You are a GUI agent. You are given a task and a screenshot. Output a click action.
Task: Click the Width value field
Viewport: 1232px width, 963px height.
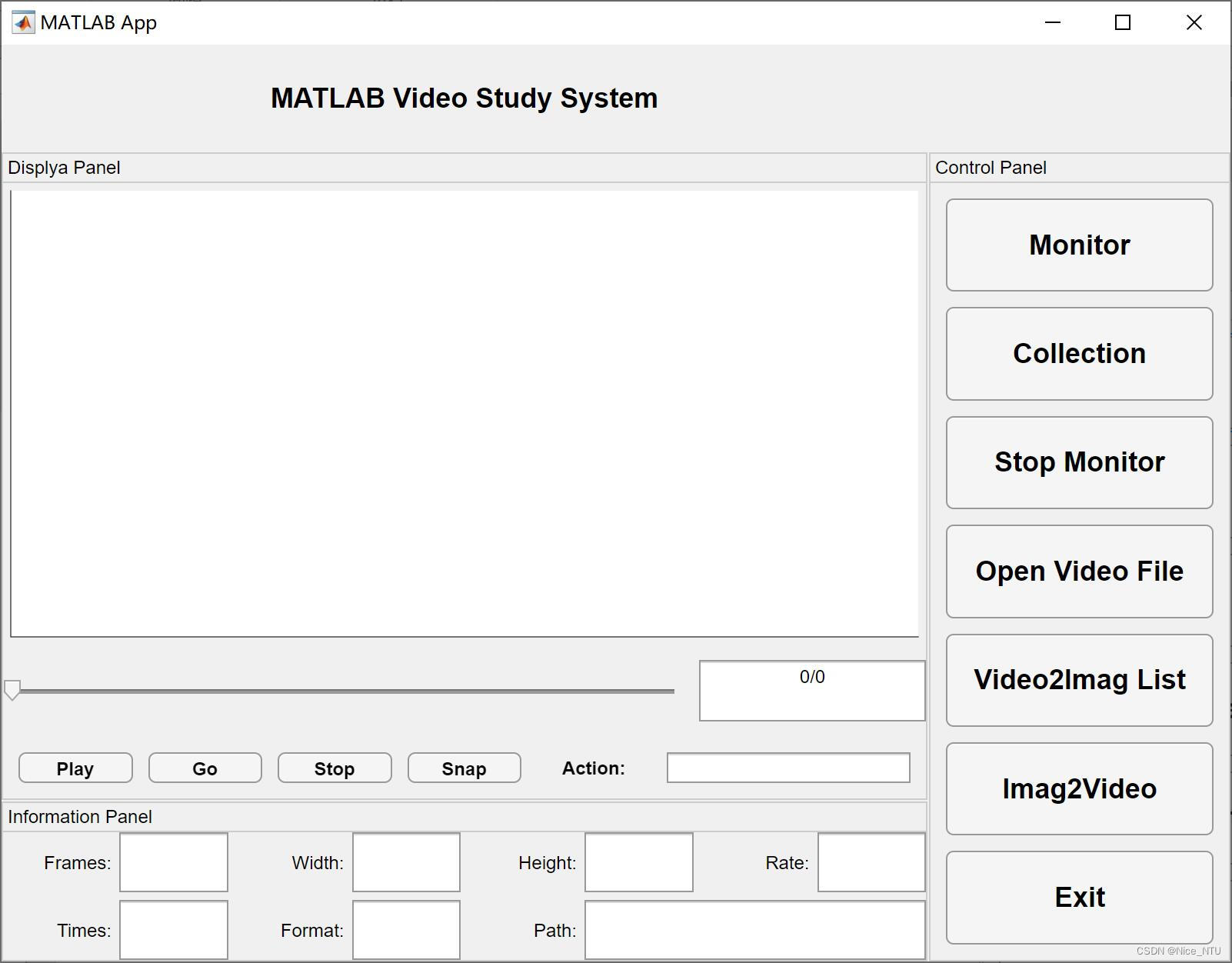406,862
